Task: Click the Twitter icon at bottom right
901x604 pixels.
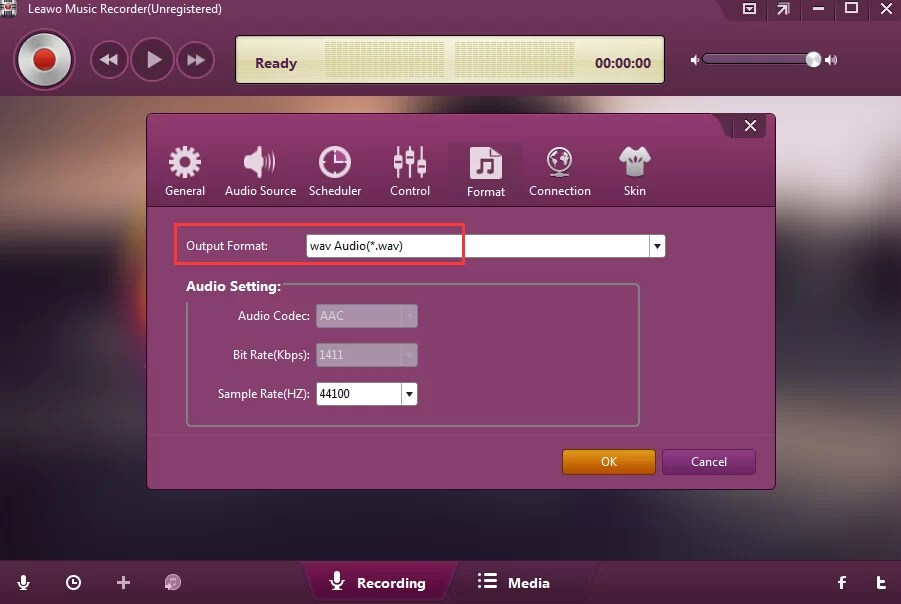Action: 880,582
